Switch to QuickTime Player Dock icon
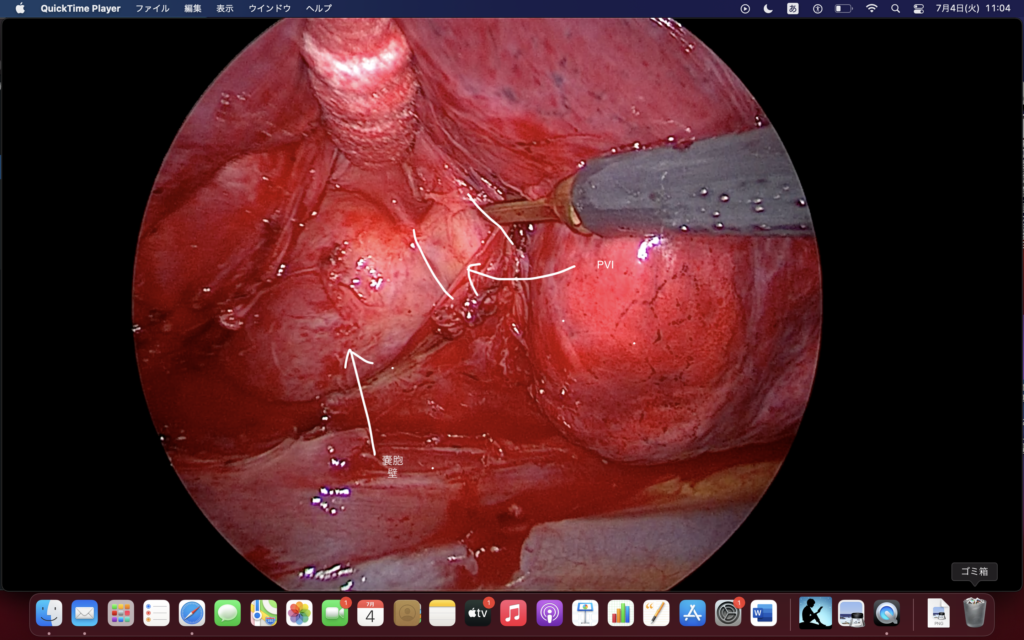Screen dimensions: 1024x640 (x=886, y=613)
